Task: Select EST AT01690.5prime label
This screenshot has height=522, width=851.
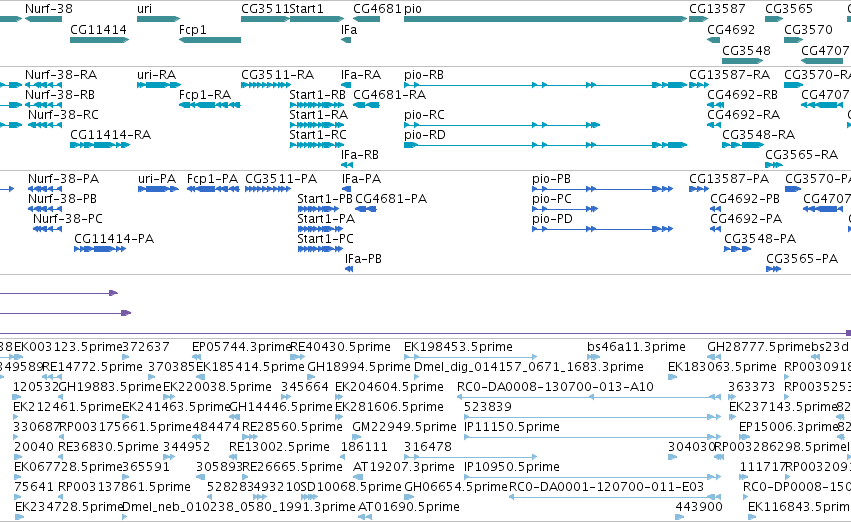Action: click(x=409, y=507)
